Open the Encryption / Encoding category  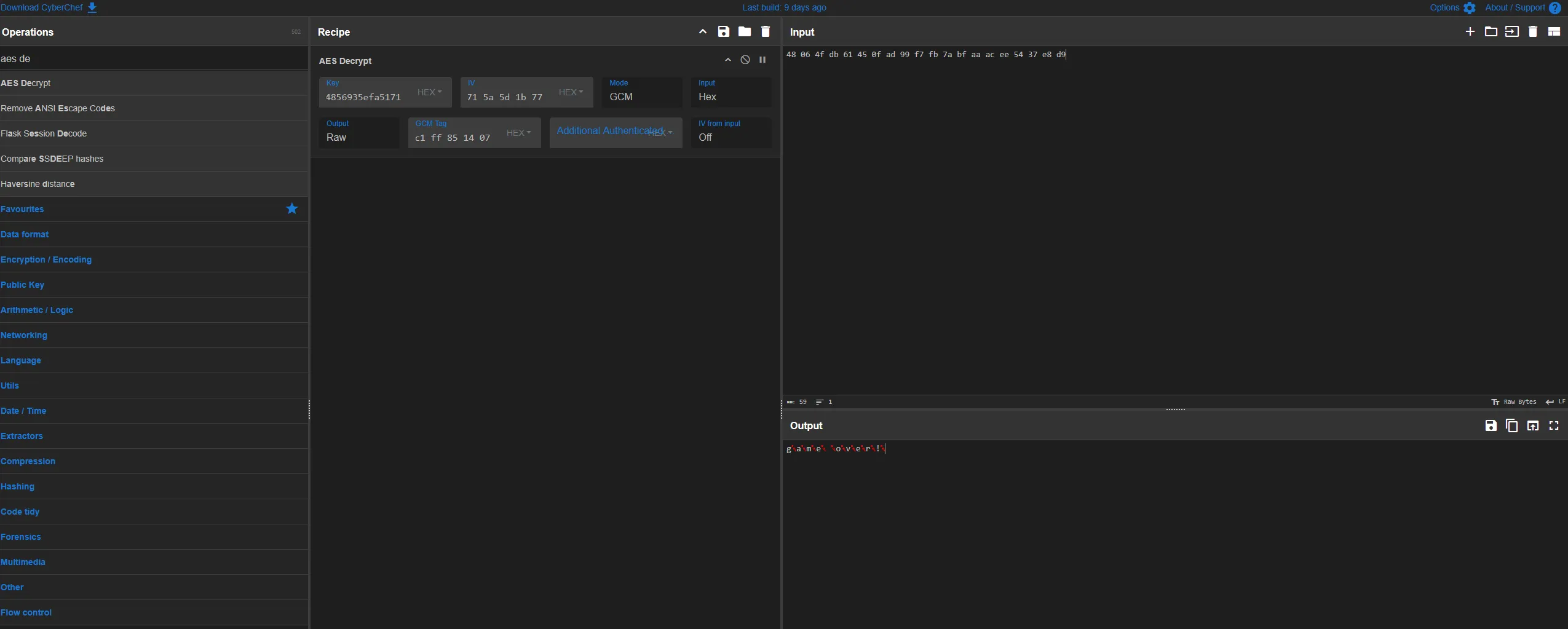click(154, 259)
